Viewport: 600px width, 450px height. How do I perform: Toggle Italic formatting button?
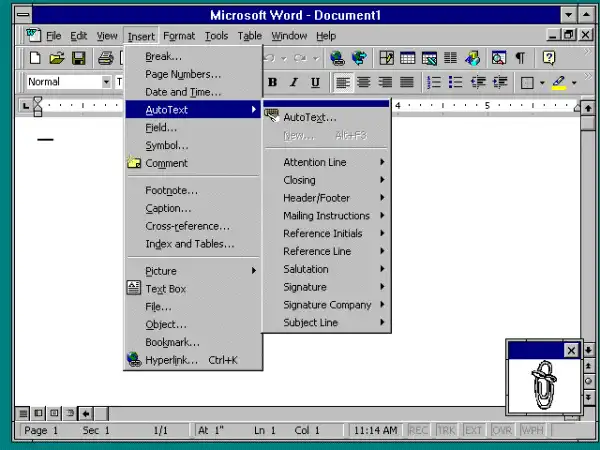293,83
